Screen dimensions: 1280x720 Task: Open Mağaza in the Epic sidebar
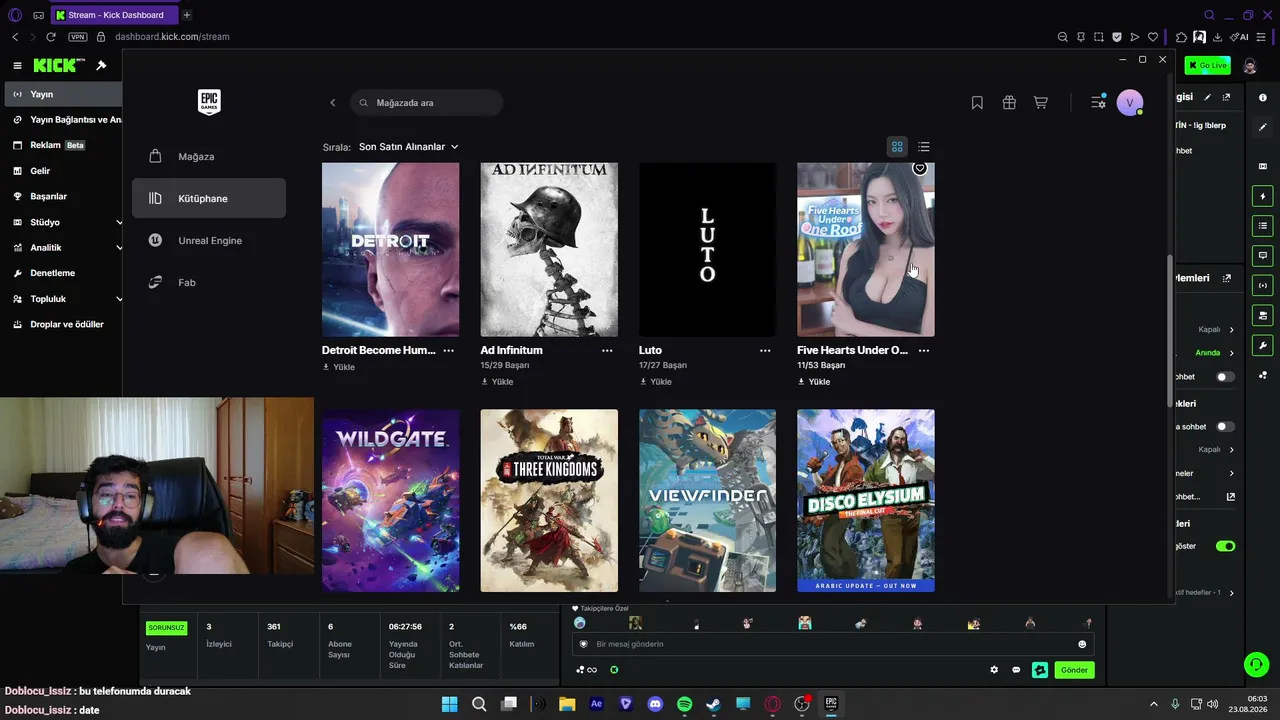209,156
